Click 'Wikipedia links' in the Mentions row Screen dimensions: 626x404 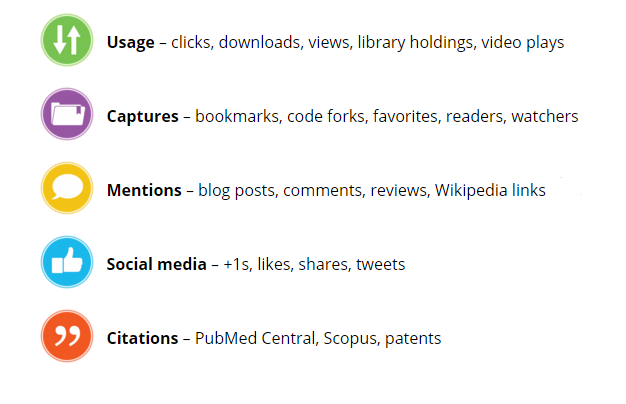(490, 190)
